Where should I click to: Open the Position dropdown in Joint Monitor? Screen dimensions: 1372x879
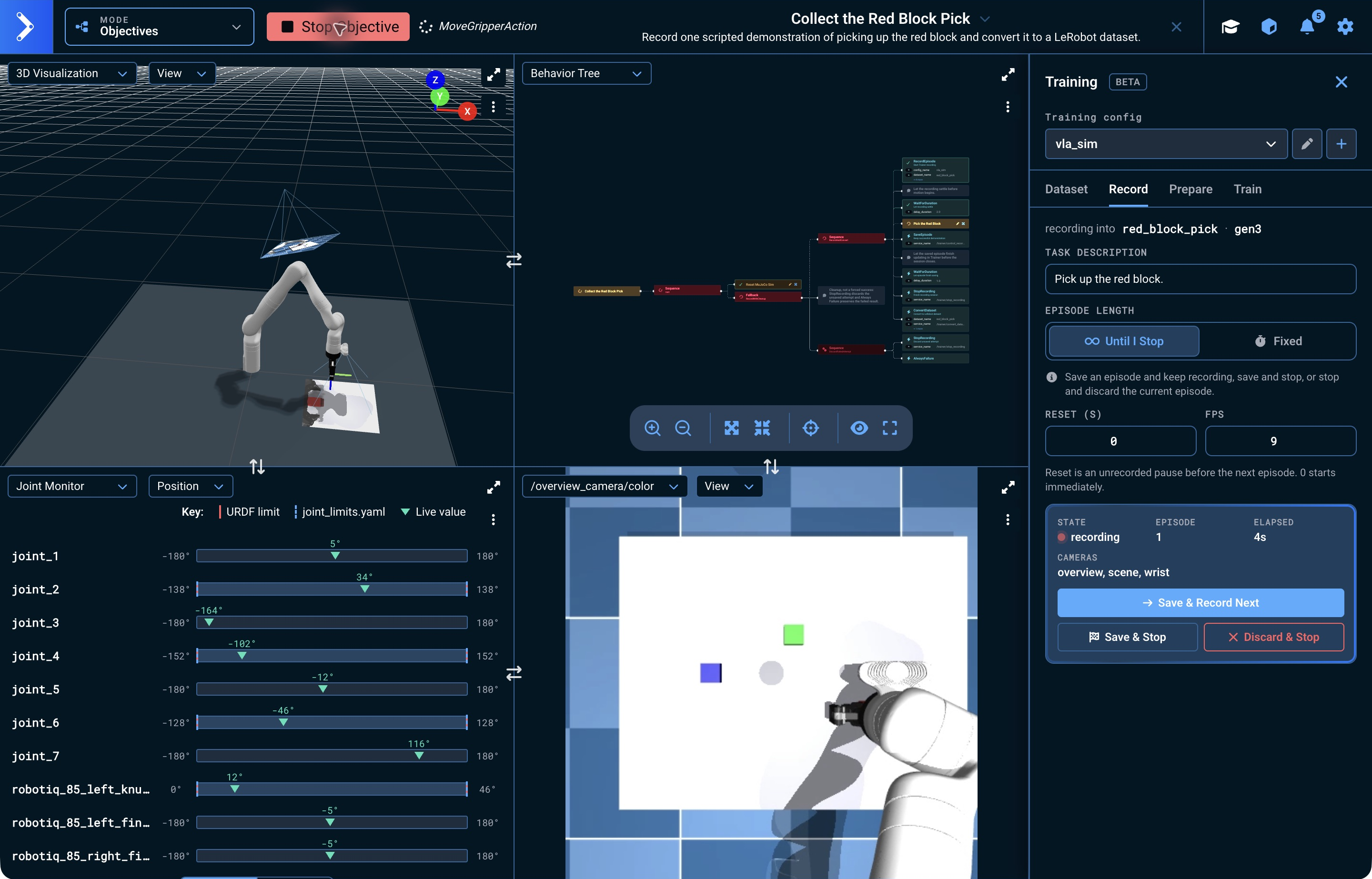click(191, 486)
